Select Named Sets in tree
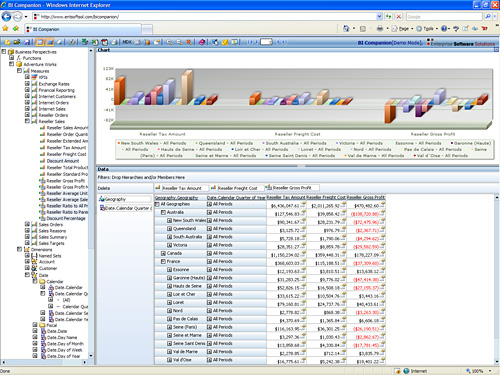Screen dimensions: 500x375 pos(50,256)
